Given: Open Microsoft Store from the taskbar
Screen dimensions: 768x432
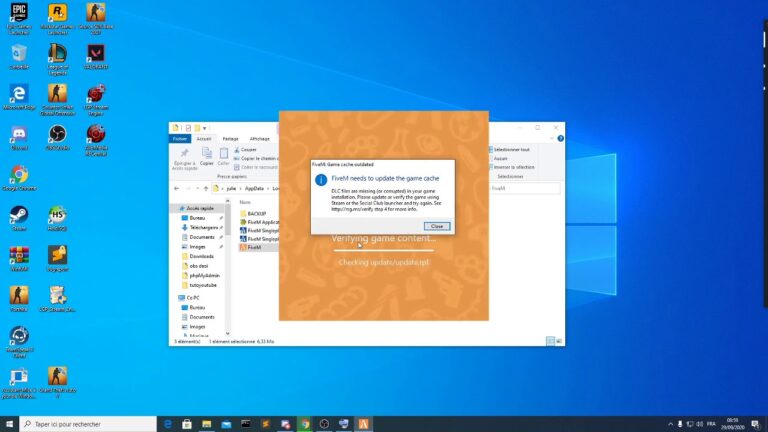Looking at the screenshot, I should pos(187,424).
